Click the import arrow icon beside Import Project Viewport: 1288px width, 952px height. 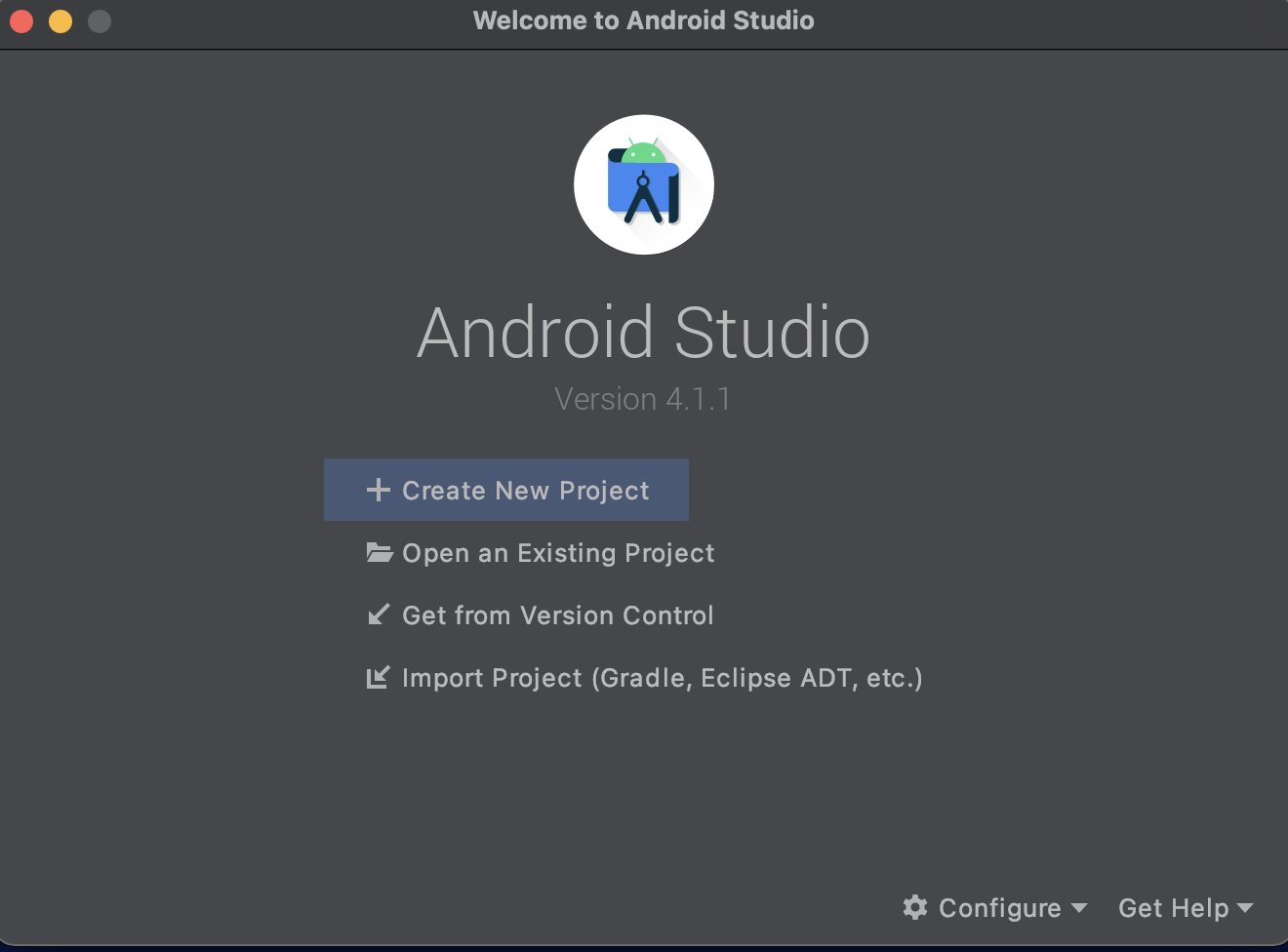pyautogui.click(x=380, y=677)
